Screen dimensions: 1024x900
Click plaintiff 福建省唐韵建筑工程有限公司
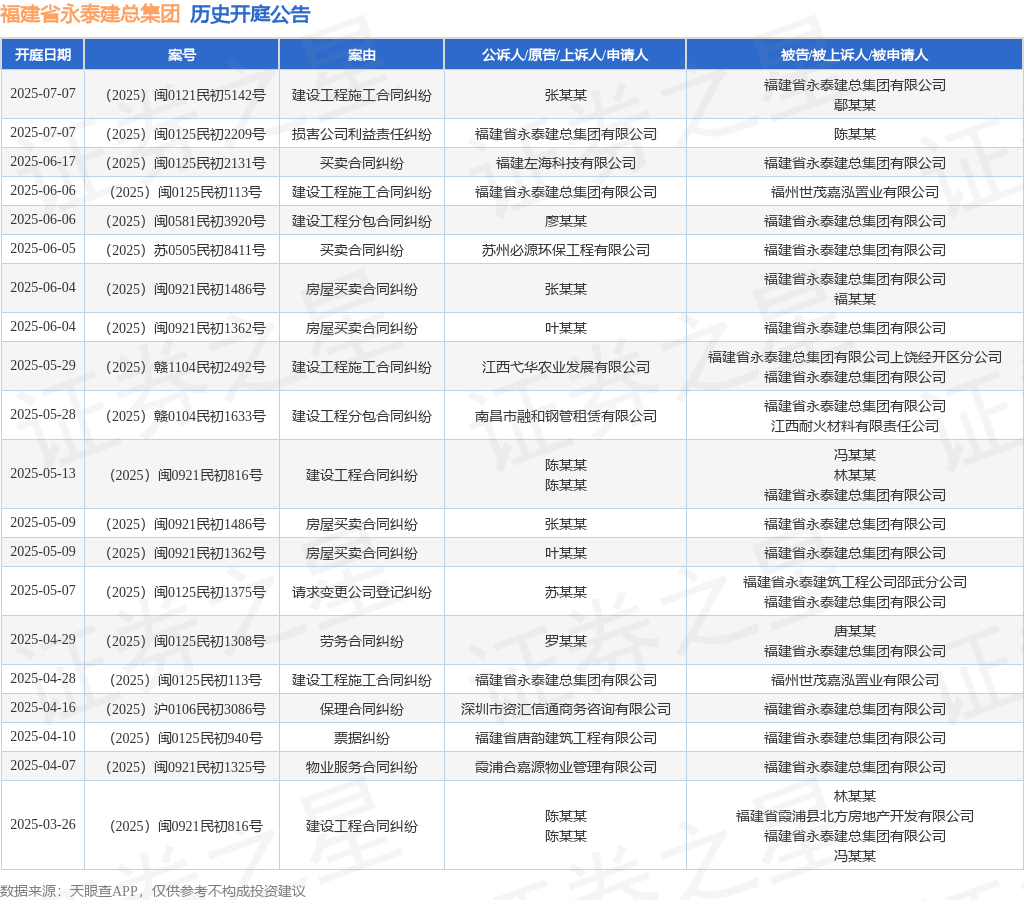pyautogui.click(x=566, y=739)
